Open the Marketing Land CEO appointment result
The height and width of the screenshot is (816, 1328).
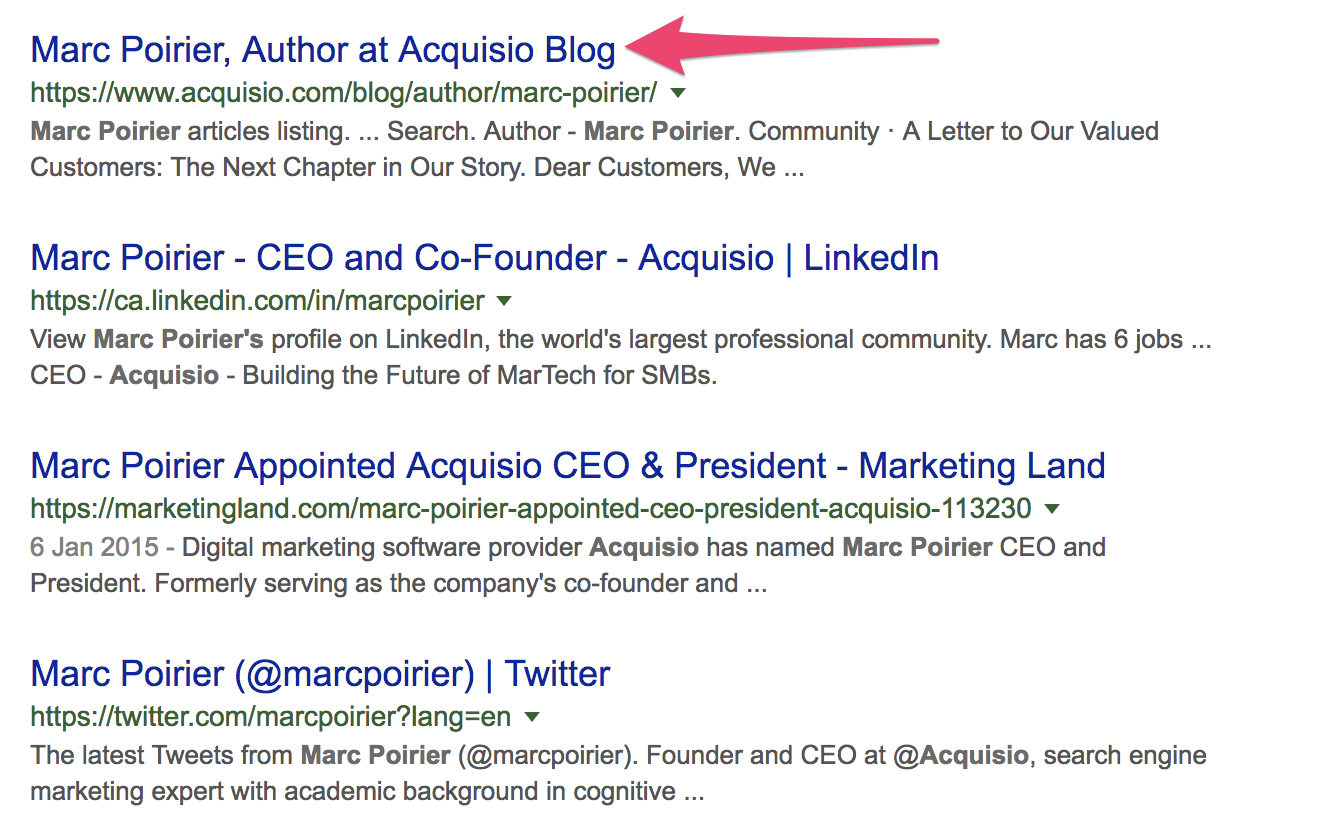click(x=567, y=466)
